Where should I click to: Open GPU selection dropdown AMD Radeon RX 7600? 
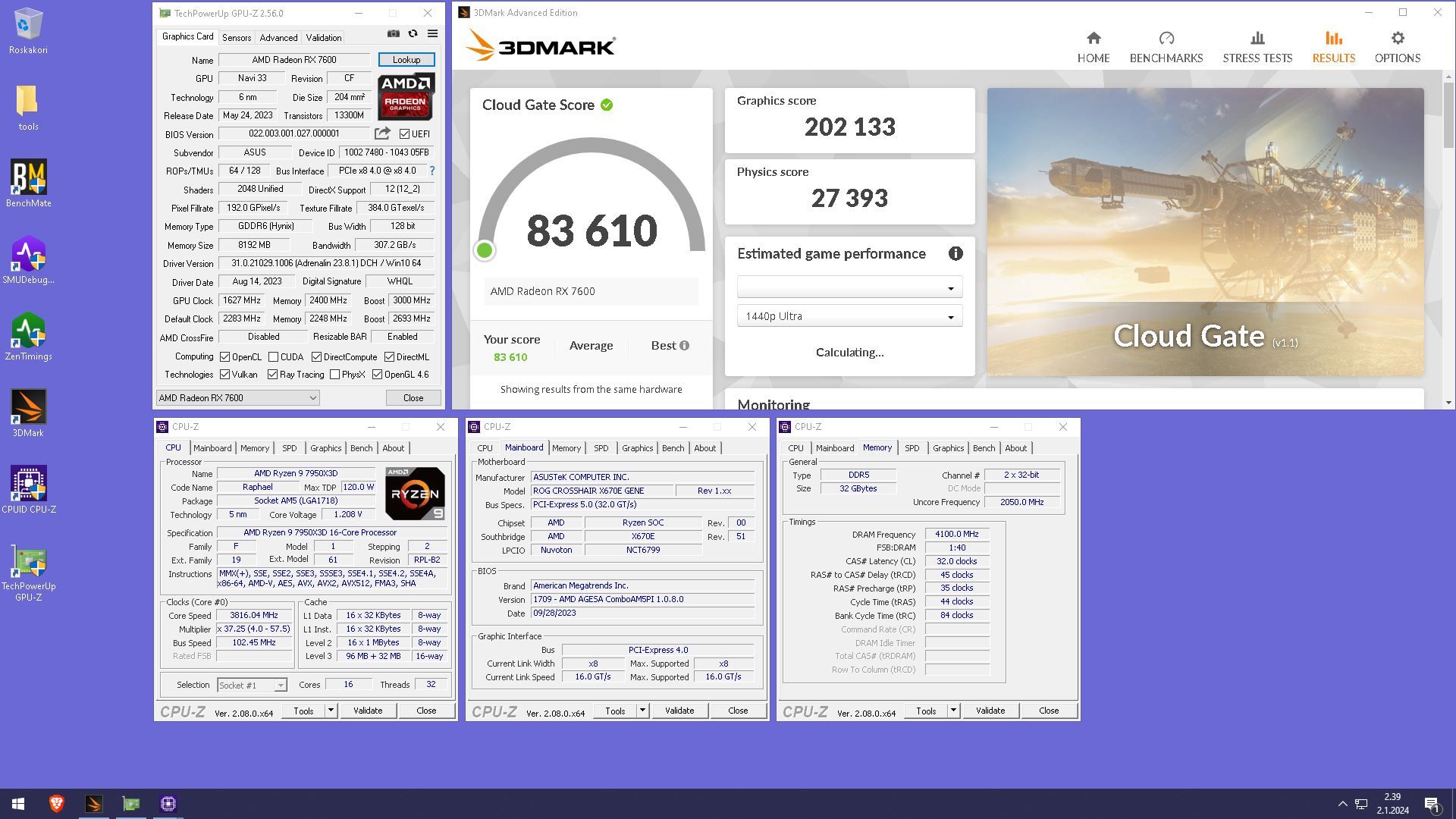(237, 398)
